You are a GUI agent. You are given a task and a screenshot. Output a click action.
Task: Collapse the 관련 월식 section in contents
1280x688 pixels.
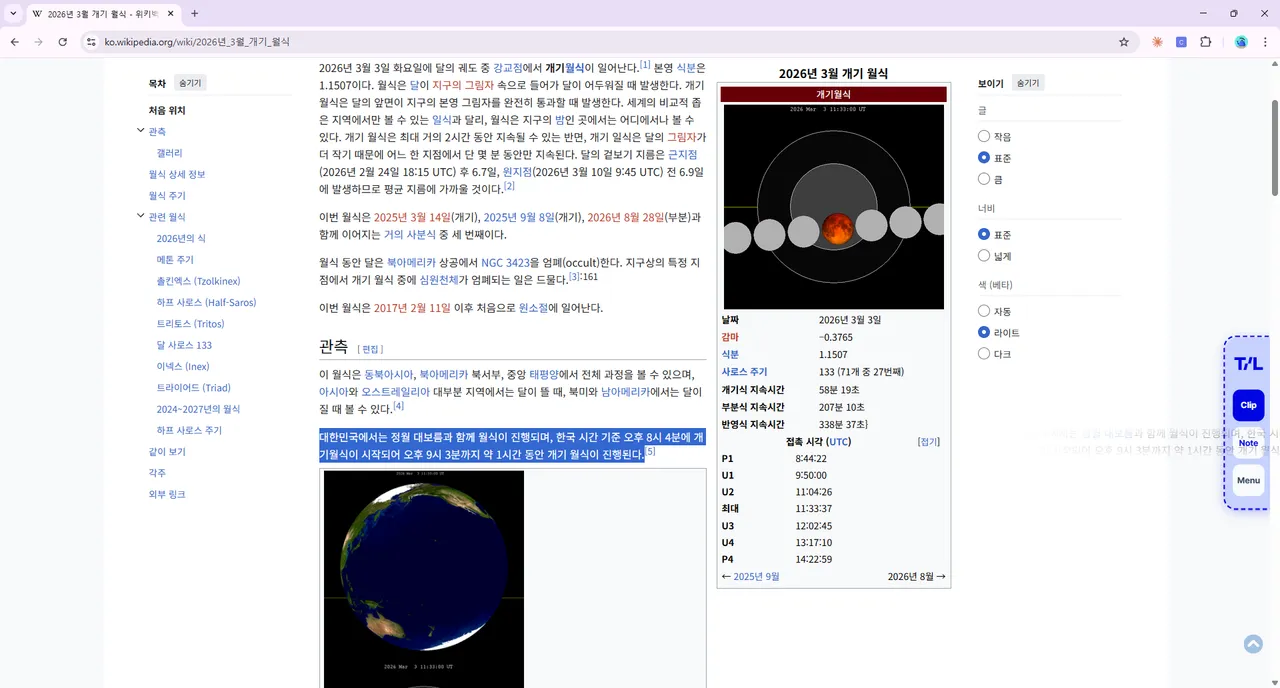coord(141,216)
